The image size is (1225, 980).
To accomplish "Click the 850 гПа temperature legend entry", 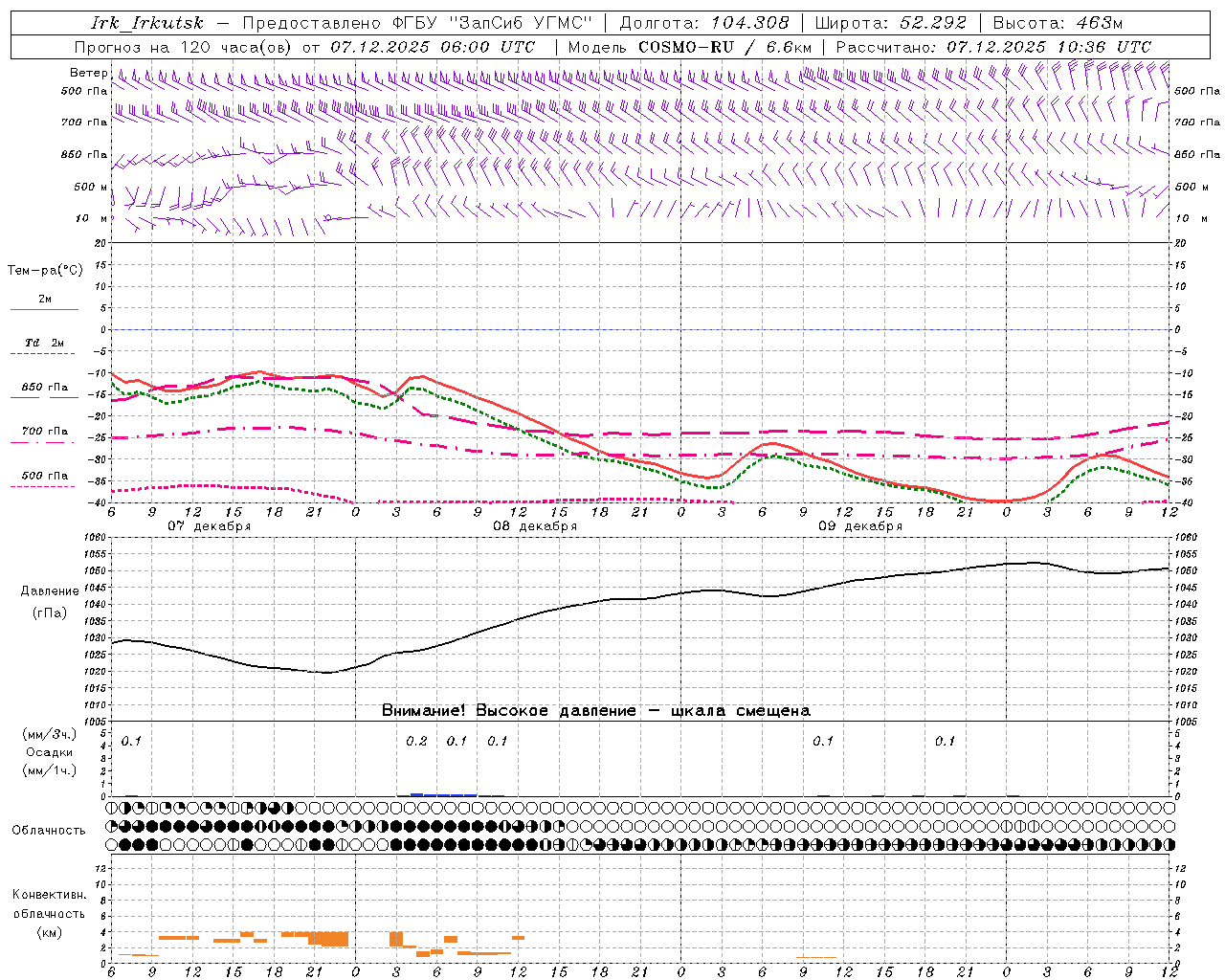I will click(x=45, y=388).
